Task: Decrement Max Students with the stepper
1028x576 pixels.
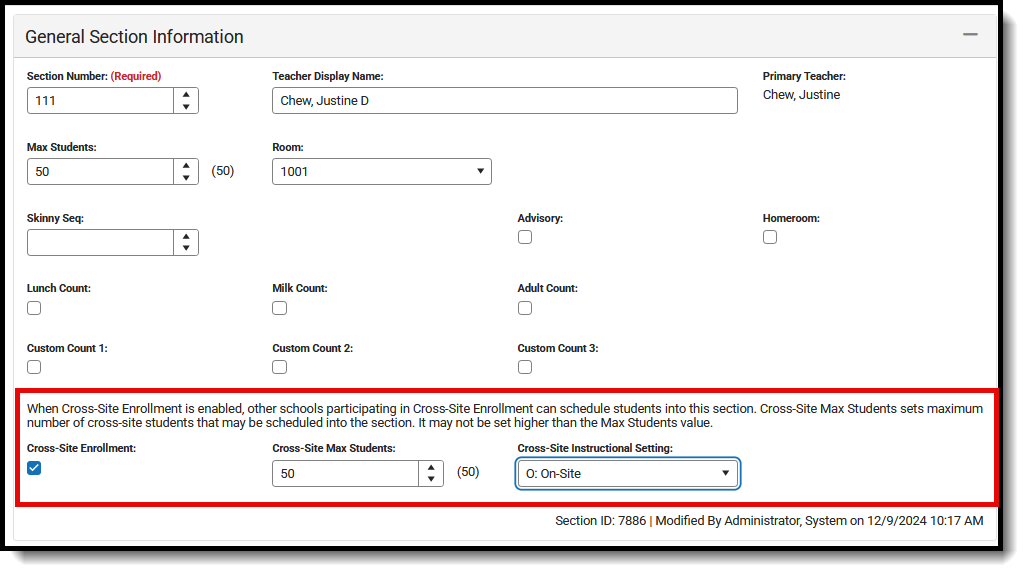Action: (186, 177)
